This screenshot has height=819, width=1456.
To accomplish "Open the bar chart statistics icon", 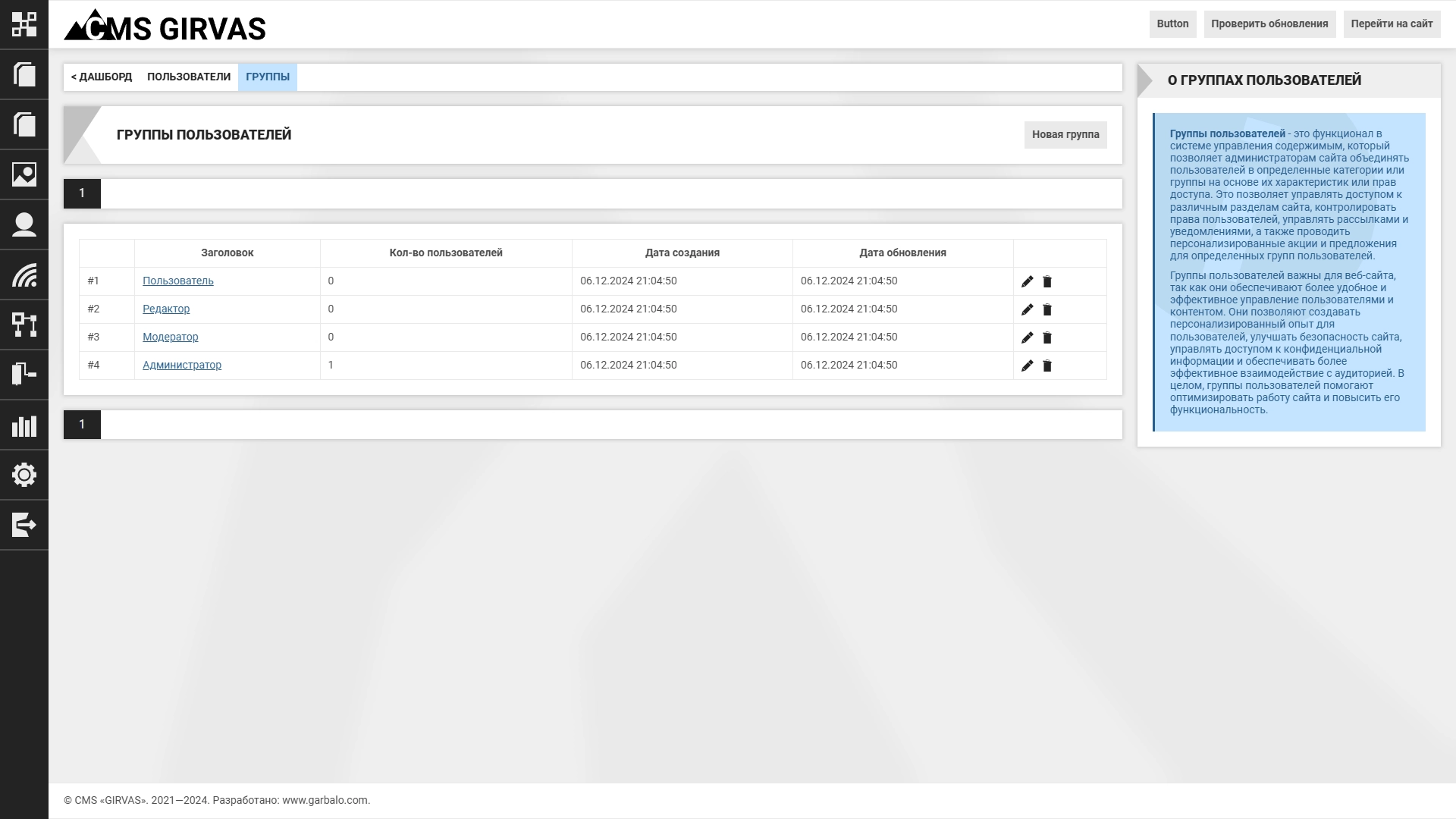I will (24, 425).
